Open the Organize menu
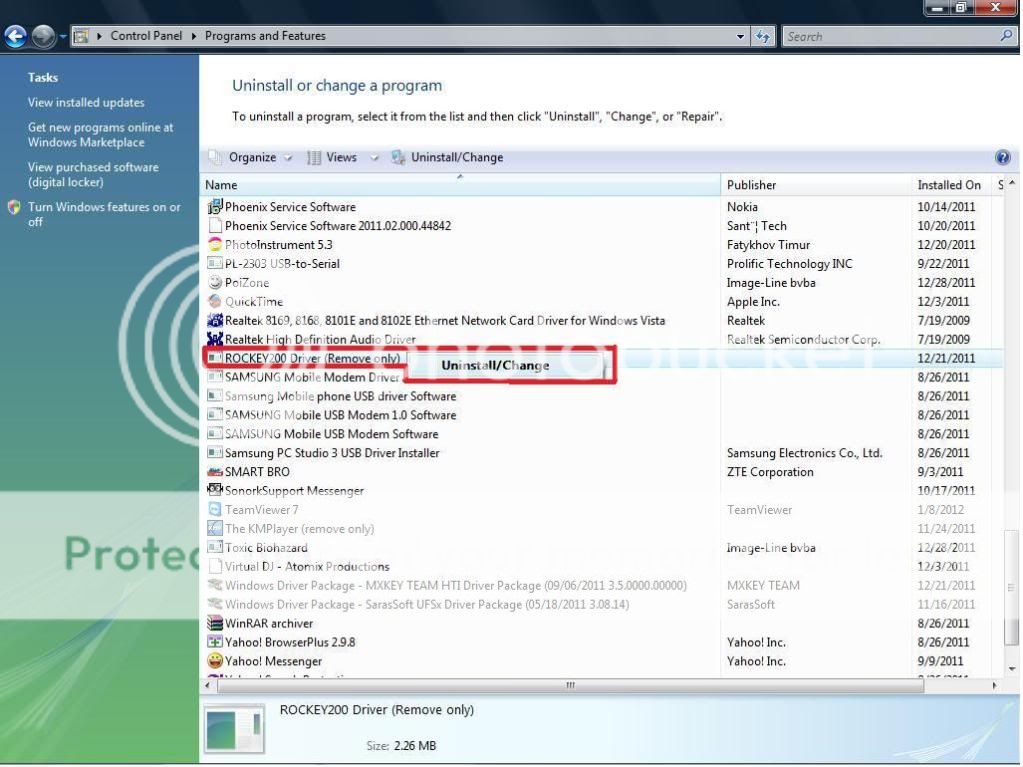 (251, 157)
